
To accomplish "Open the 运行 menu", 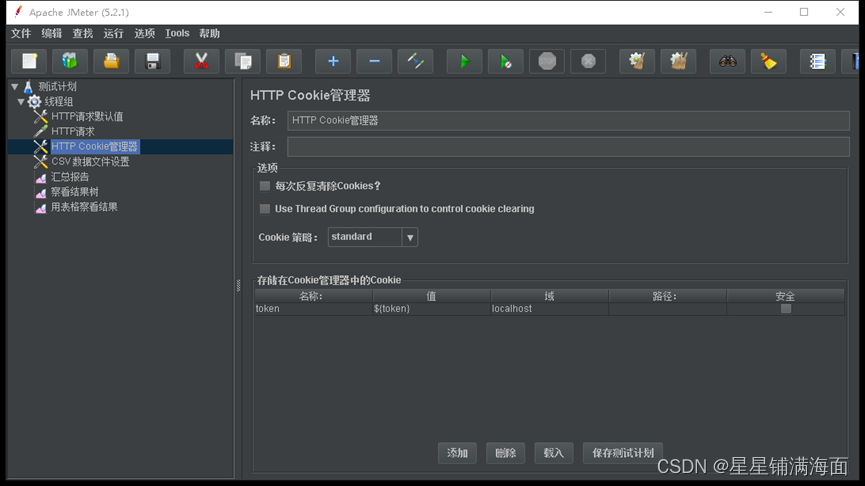I will click(x=114, y=34).
